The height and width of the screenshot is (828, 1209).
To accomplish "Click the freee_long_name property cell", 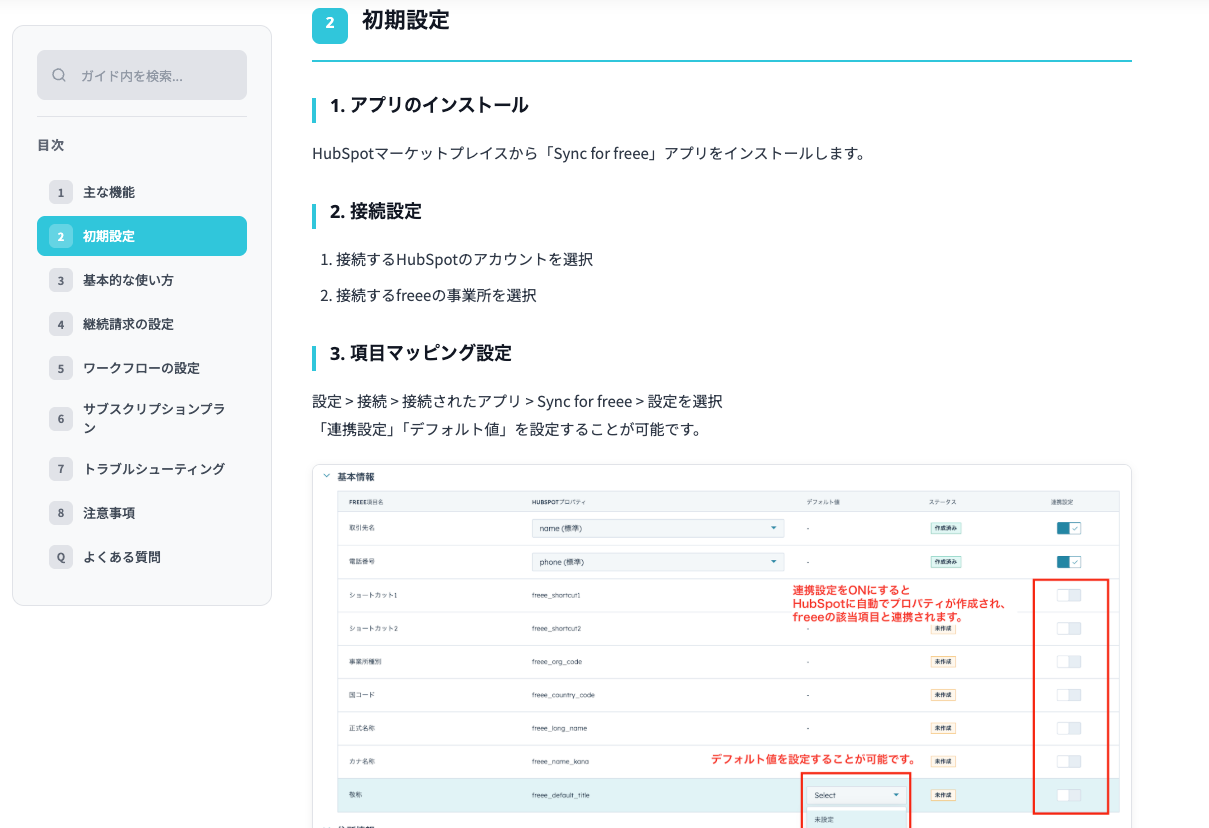I will click(x=559, y=728).
